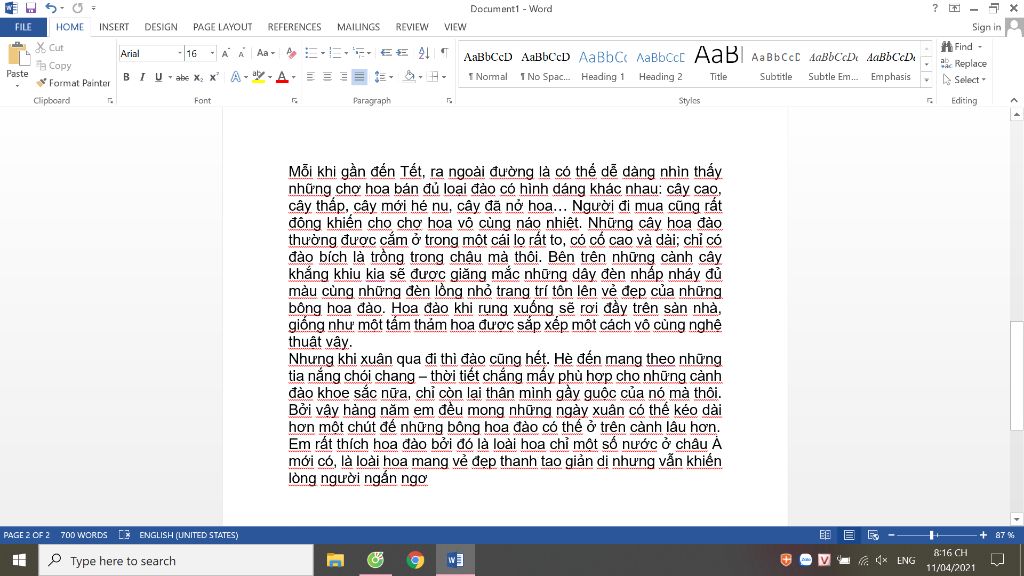Align text to the right
Image resolution: width=1024 pixels, height=576 pixels.
[x=343, y=77]
